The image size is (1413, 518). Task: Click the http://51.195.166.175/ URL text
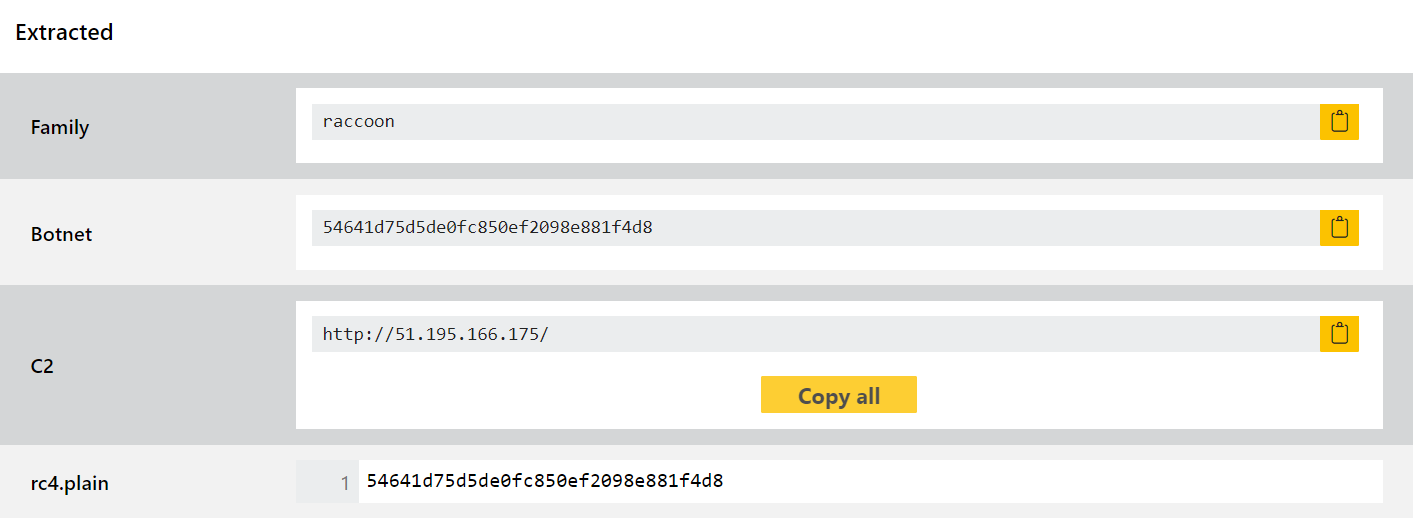click(435, 334)
